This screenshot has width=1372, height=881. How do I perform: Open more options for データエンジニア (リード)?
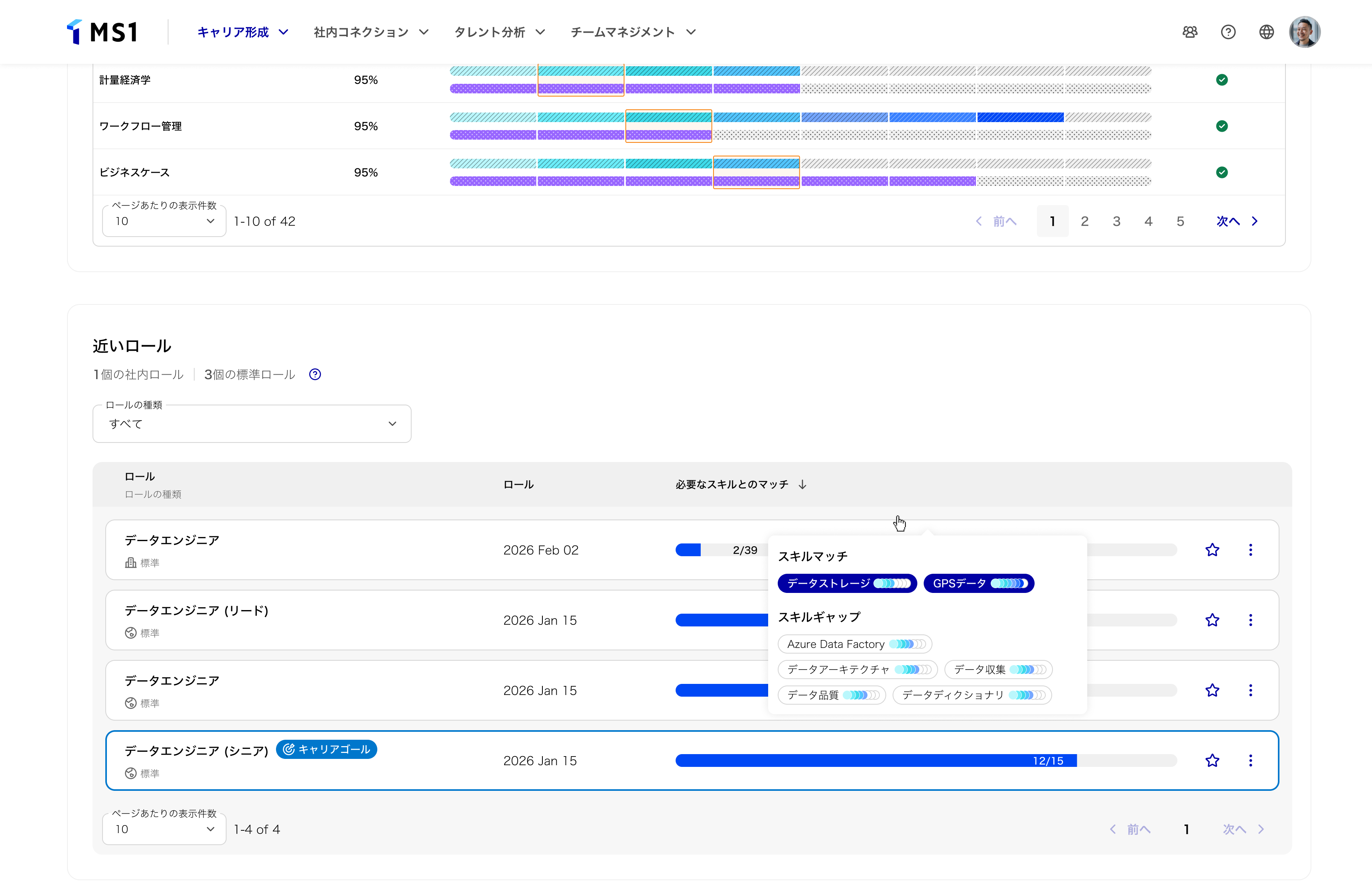pyautogui.click(x=1250, y=621)
